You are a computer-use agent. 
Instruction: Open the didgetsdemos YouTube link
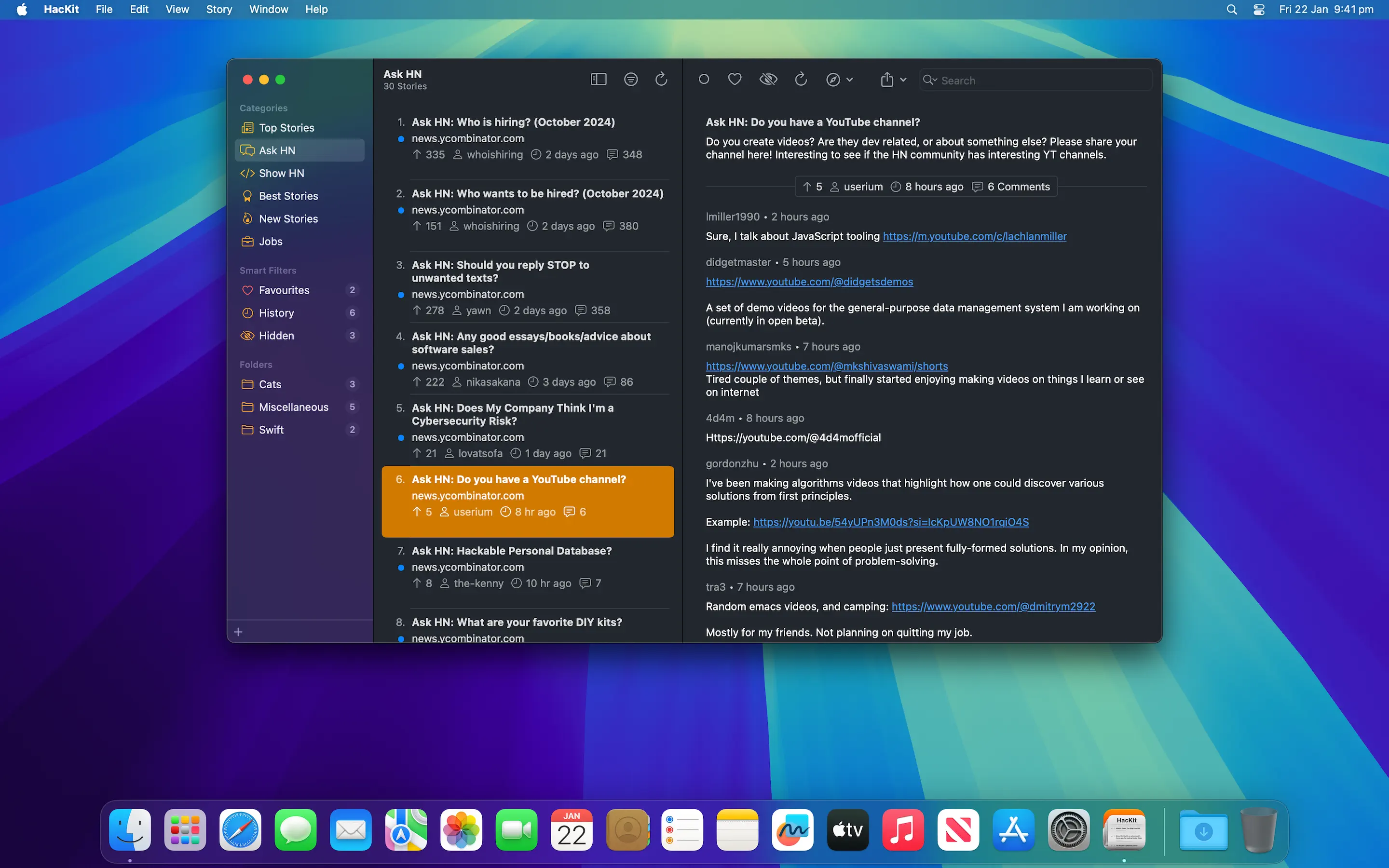(809, 281)
